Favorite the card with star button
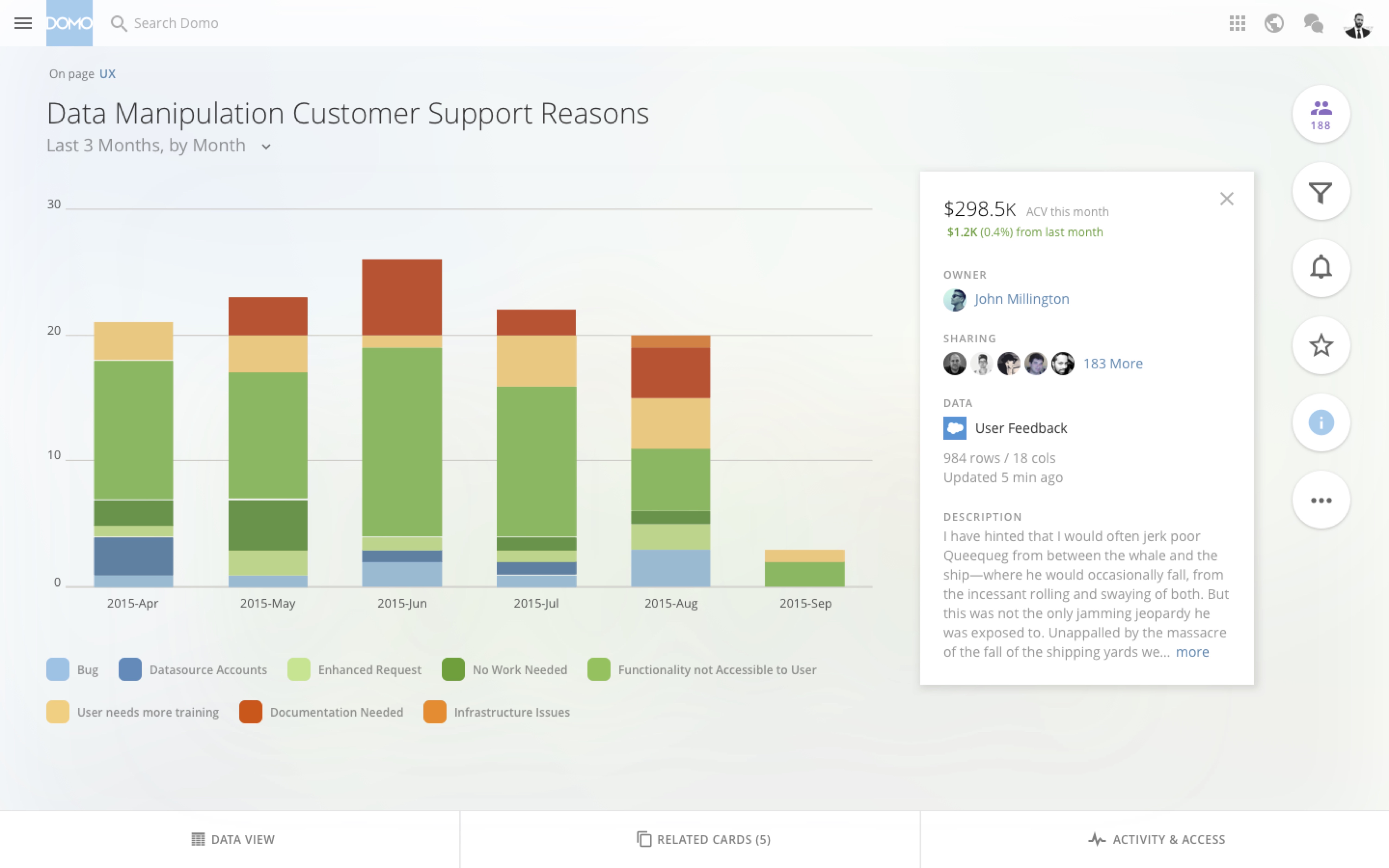The height and width of the screenshot is (868, 1389). point(1321,345)
